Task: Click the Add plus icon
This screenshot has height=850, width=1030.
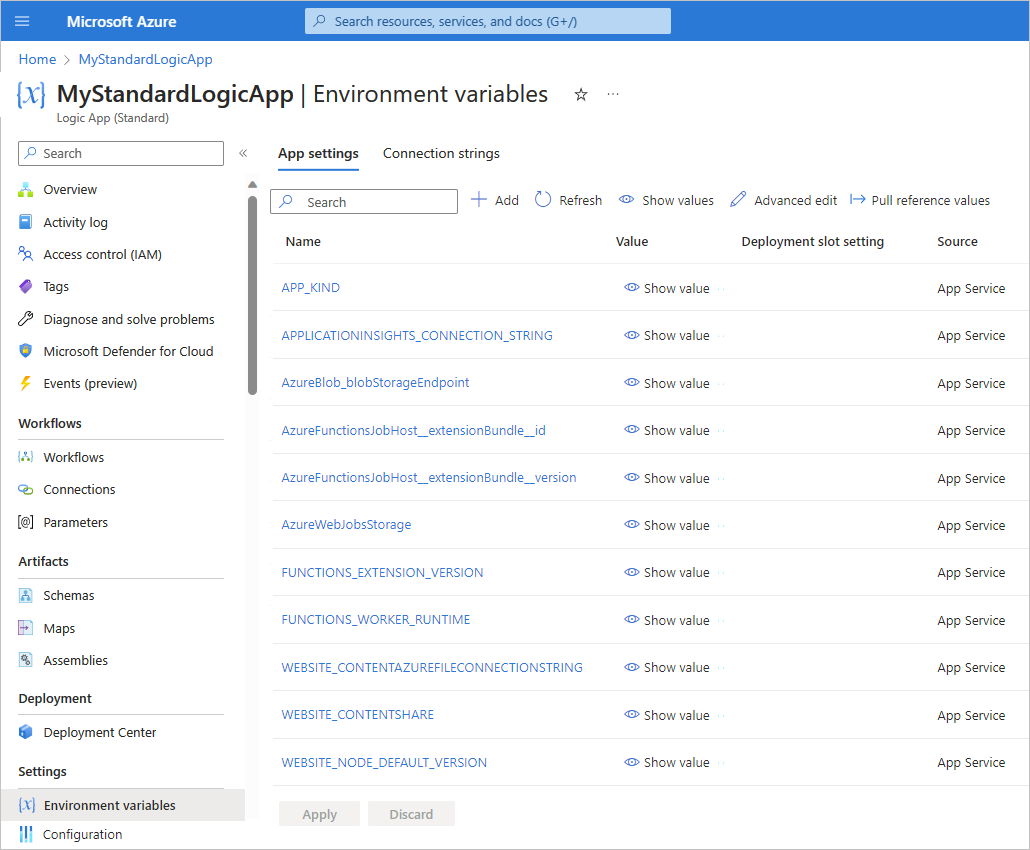Action: [x=479, y=200]
